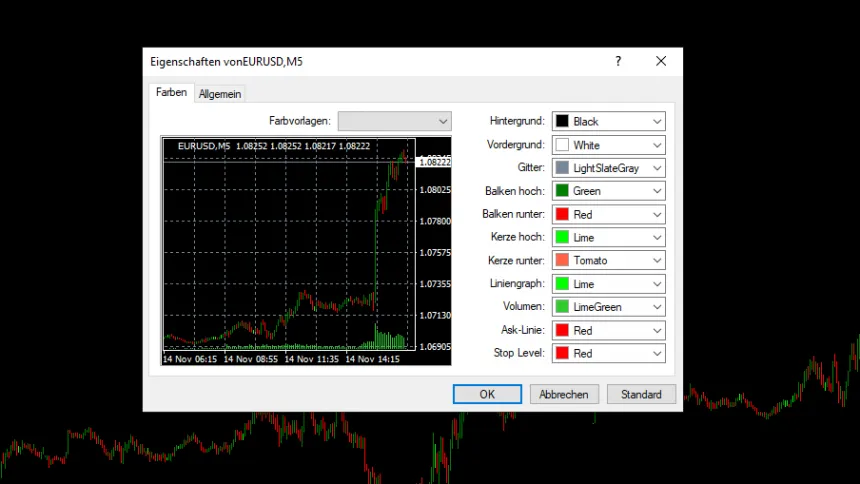860x484 pixels.
Task: Click the Balken runter red color swatch
Action: [x=562, y=214]
